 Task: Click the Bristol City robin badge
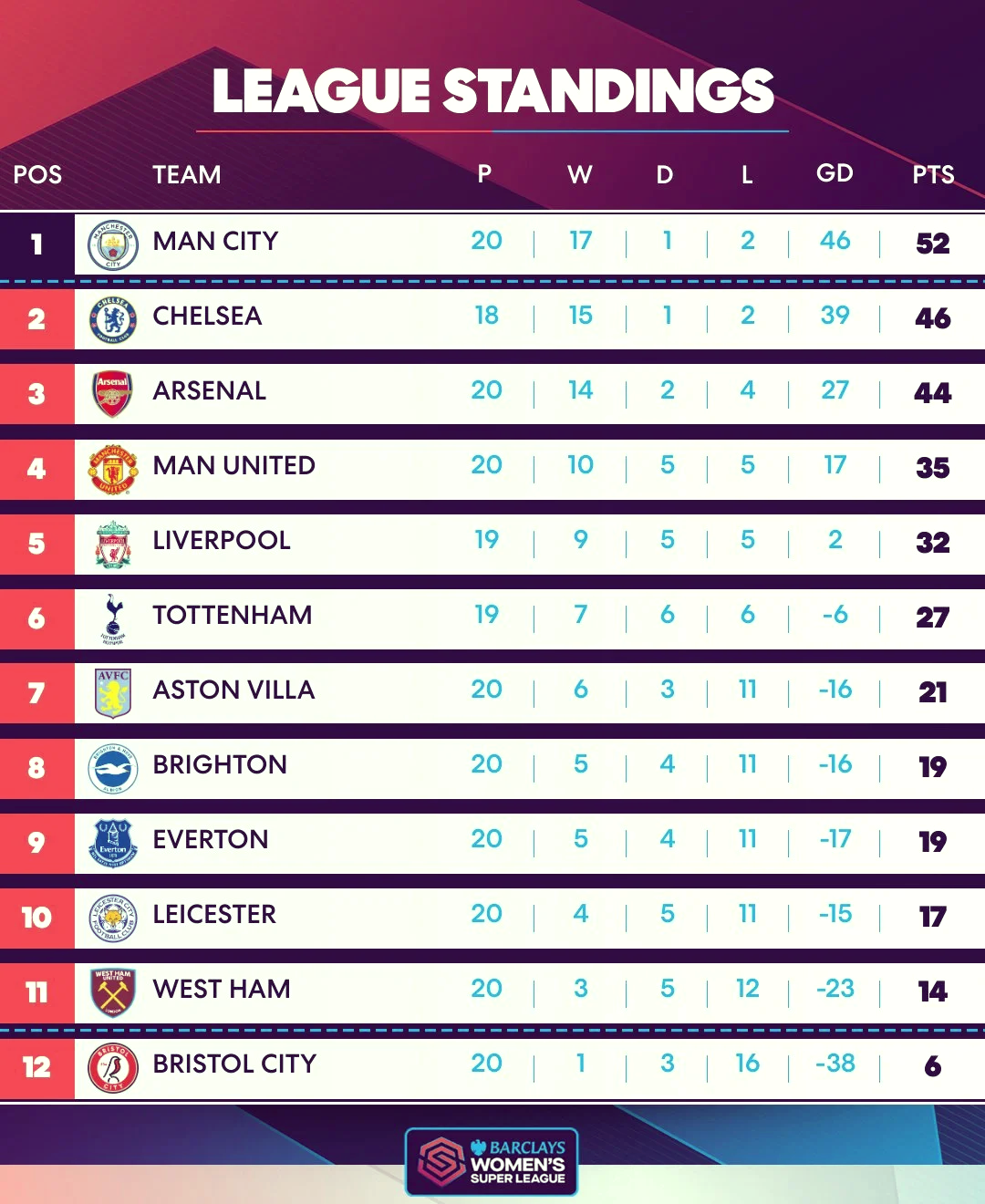point(113,1067)
